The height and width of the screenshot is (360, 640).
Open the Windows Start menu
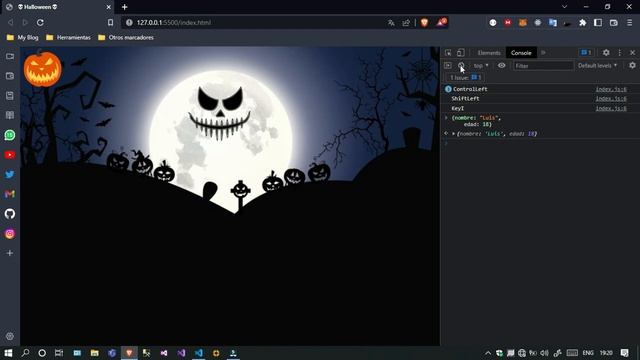tap(8, 353)
